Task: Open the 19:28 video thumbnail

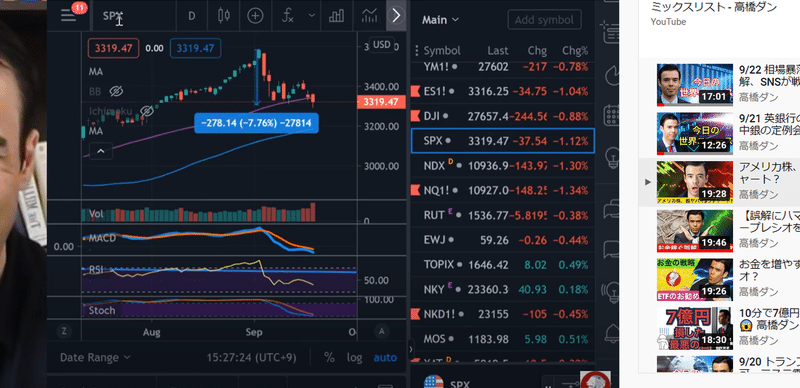Action: click(x=694, y=182)
